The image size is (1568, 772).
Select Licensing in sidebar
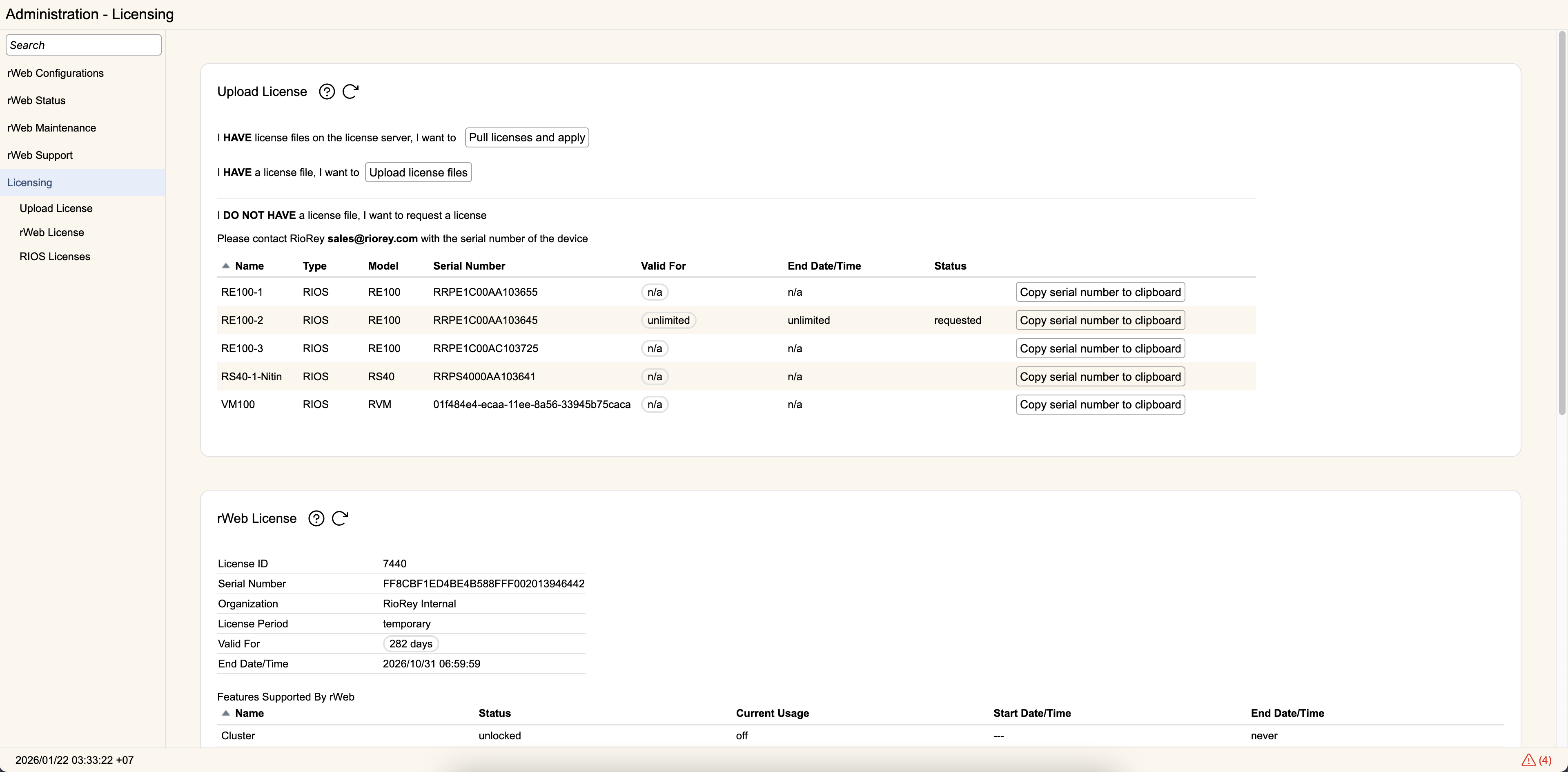coord(82,183)
